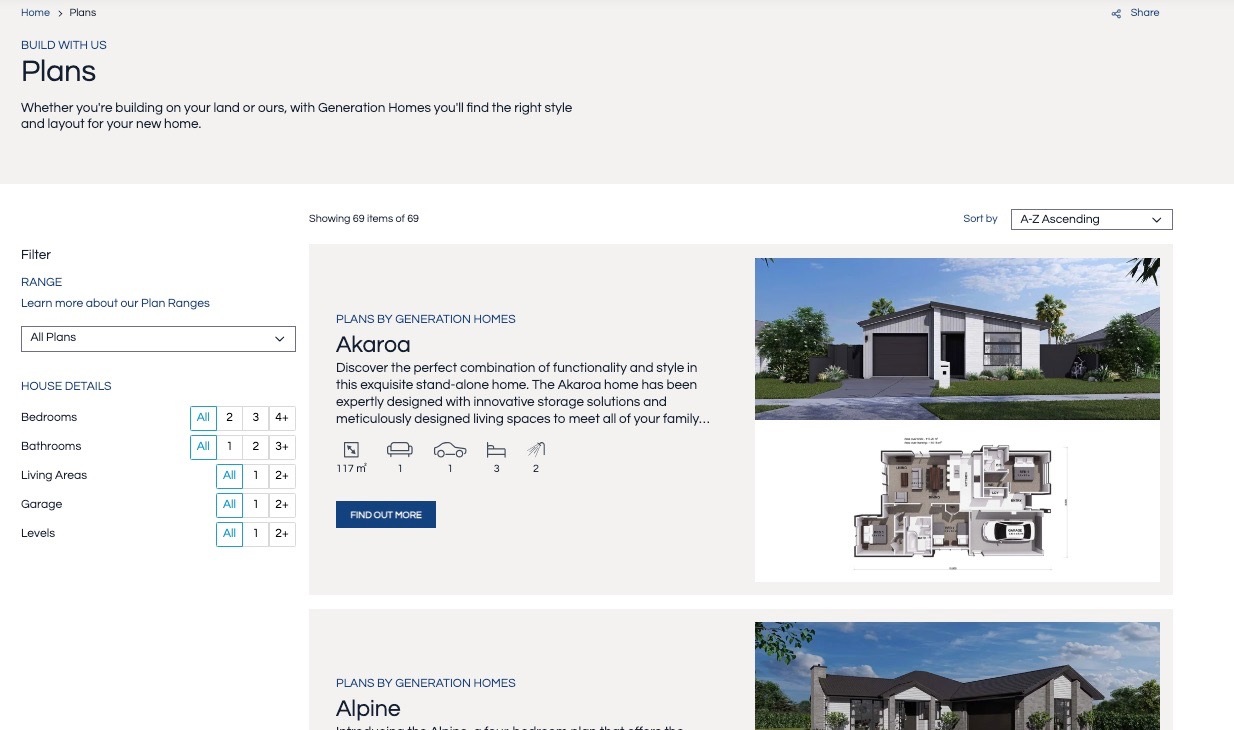Click 'Plans by Generation Homes' above Alpine
The width and height of the screenshot is (1234, 730).
click(x=426, y=683)
